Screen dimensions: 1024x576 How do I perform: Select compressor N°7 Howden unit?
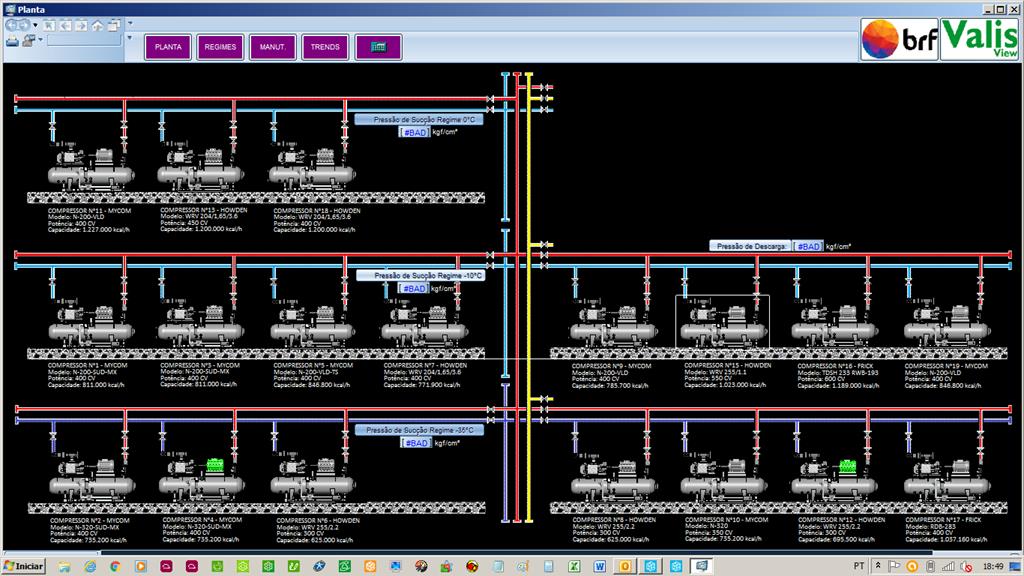tap(424, 323)
